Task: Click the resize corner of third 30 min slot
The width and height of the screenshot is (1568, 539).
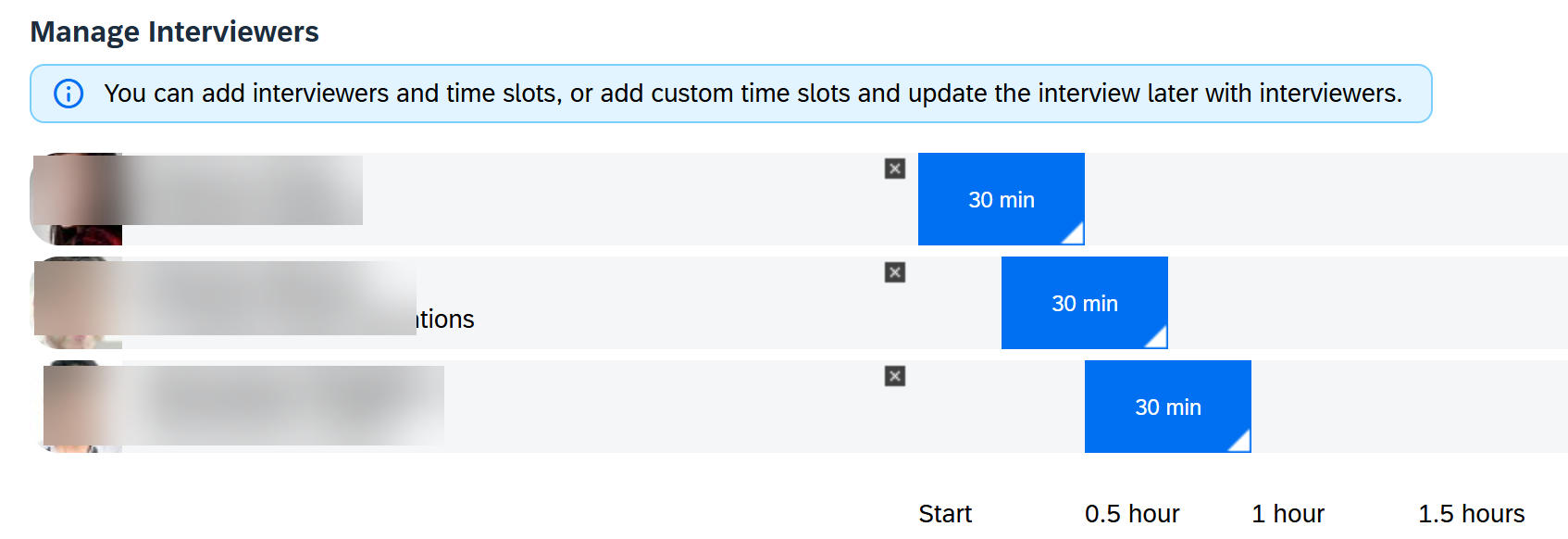Action: pyautogui.click(x=1240, y=442)
